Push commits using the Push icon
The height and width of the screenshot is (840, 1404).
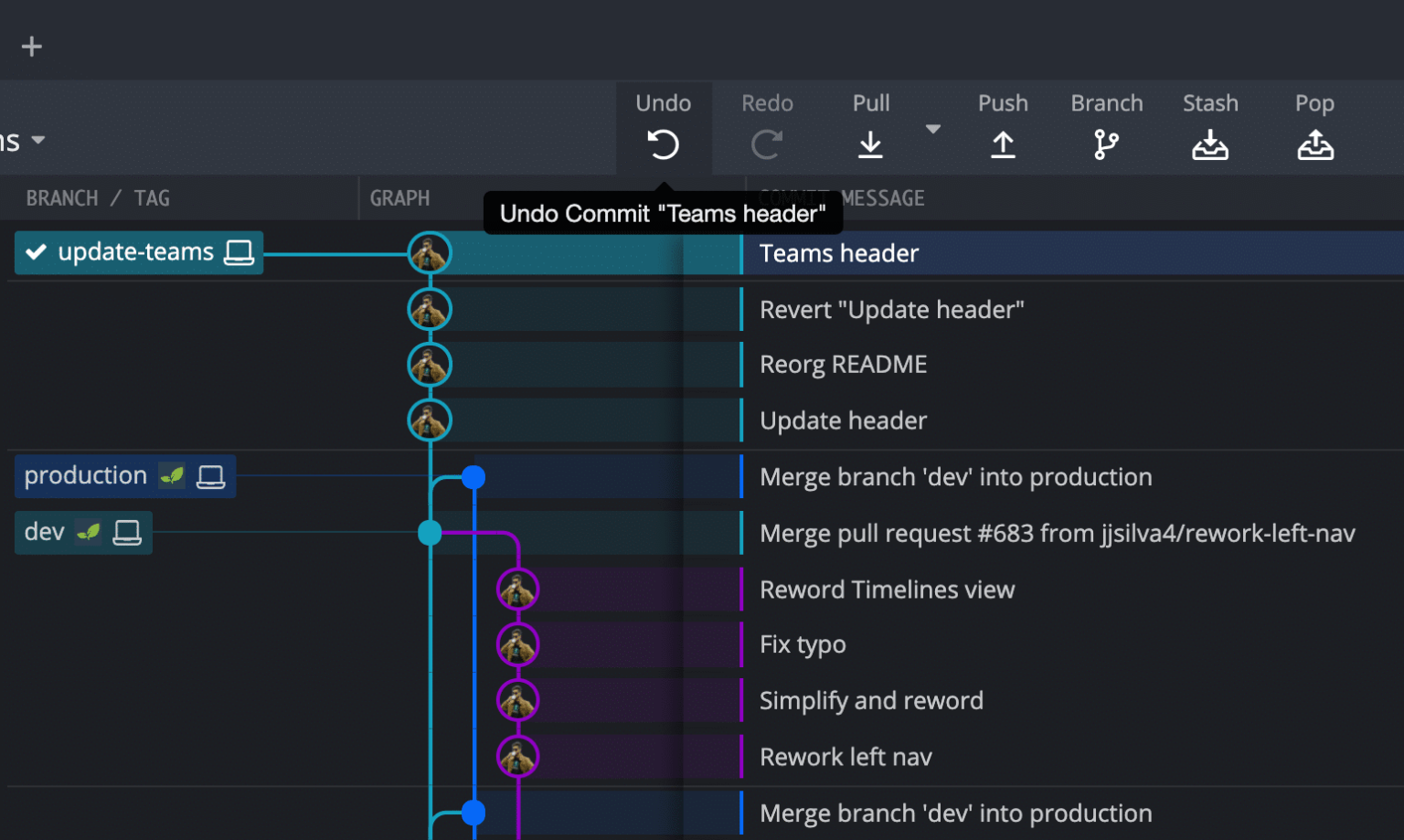click(x=1003, y=144)
